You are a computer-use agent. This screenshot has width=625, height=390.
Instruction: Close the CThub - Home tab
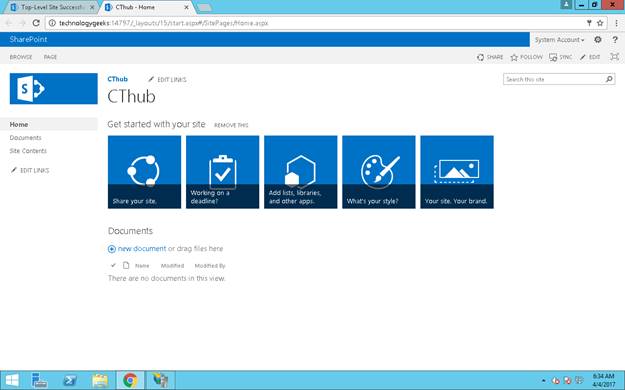pos(186,7)
